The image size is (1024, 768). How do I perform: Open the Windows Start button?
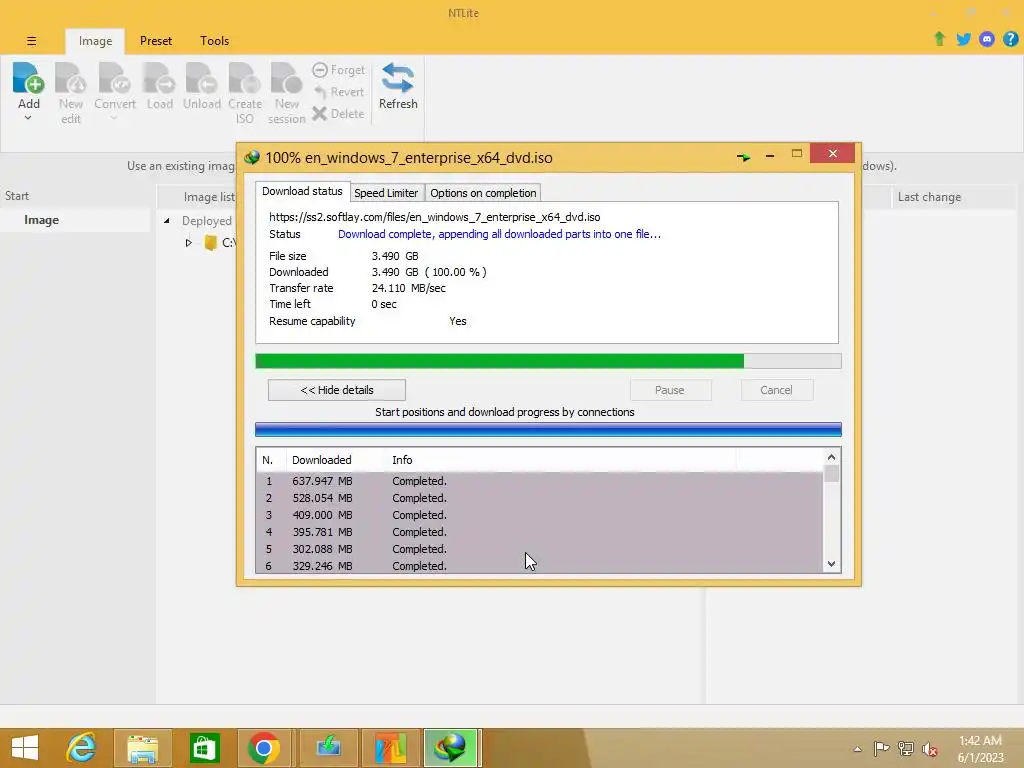click(25, 748)
